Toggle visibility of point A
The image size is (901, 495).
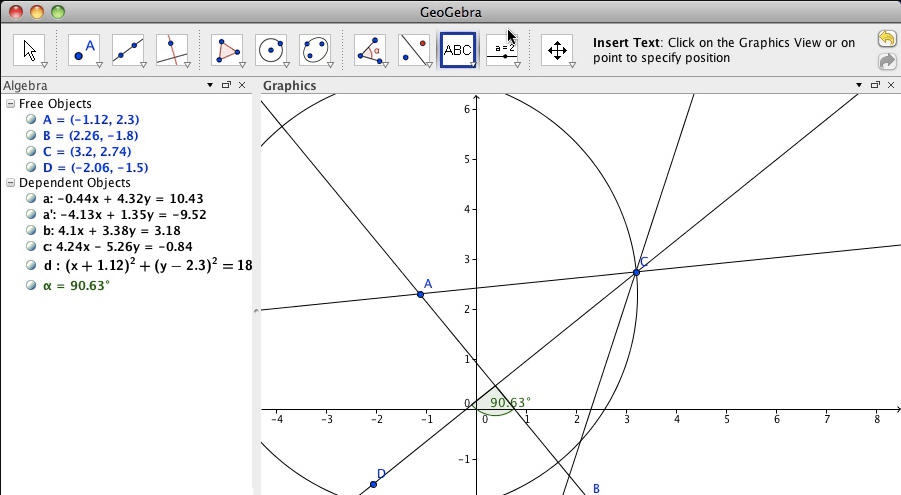tap(32, 120)
